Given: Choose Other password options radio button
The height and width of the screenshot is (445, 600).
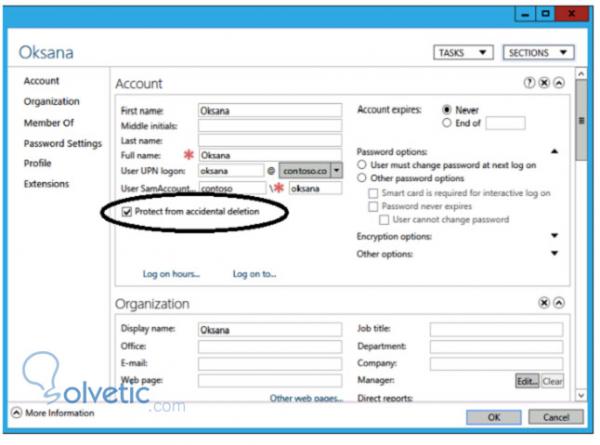Looking at the screenshot, I should pyautogui.click(x=362, y=178).
